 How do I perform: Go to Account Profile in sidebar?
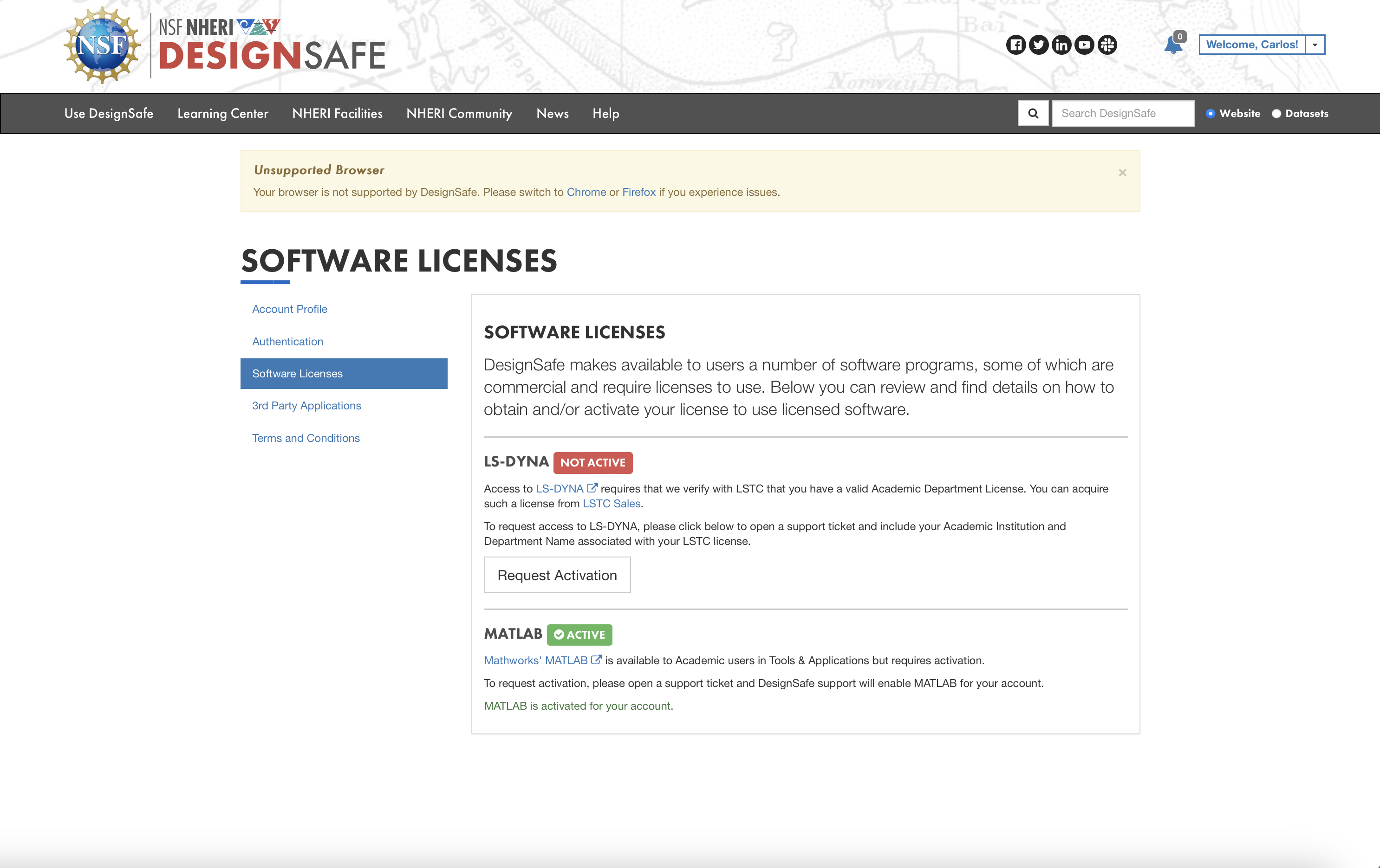289,309
